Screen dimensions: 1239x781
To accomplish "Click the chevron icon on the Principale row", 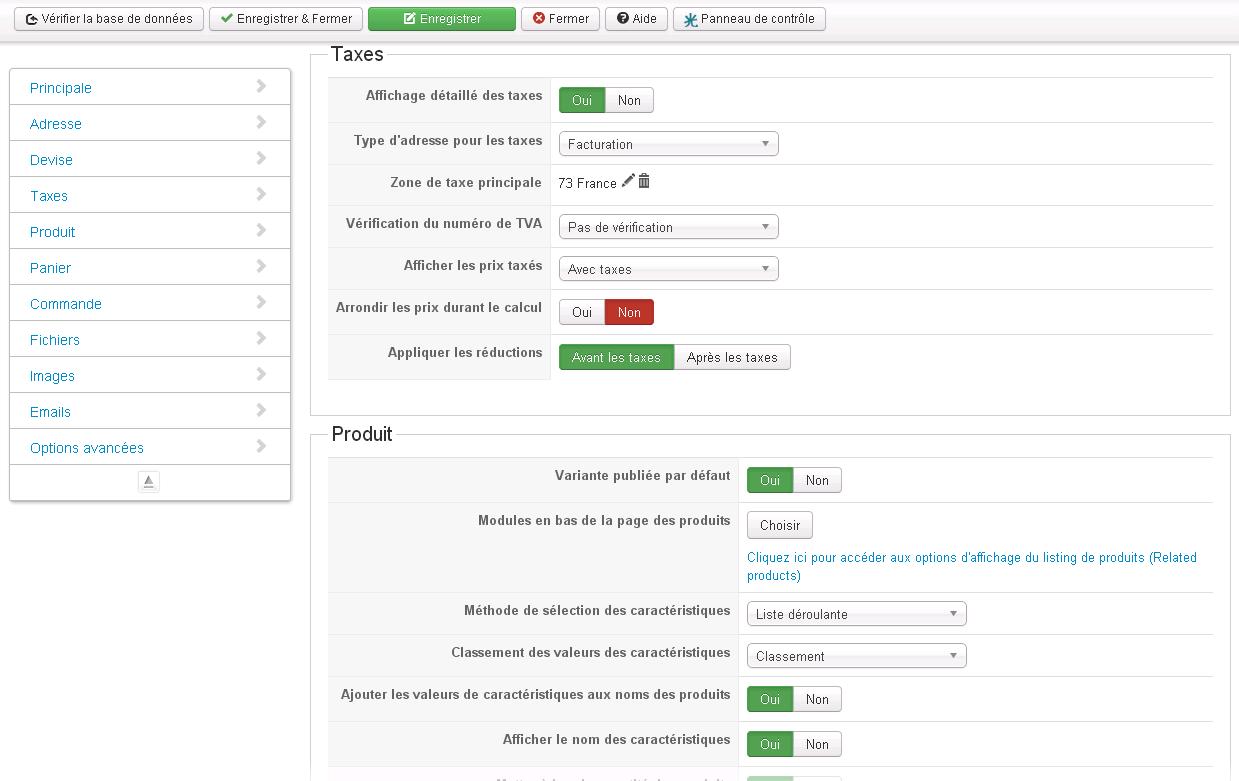I will tap(261, 87).
